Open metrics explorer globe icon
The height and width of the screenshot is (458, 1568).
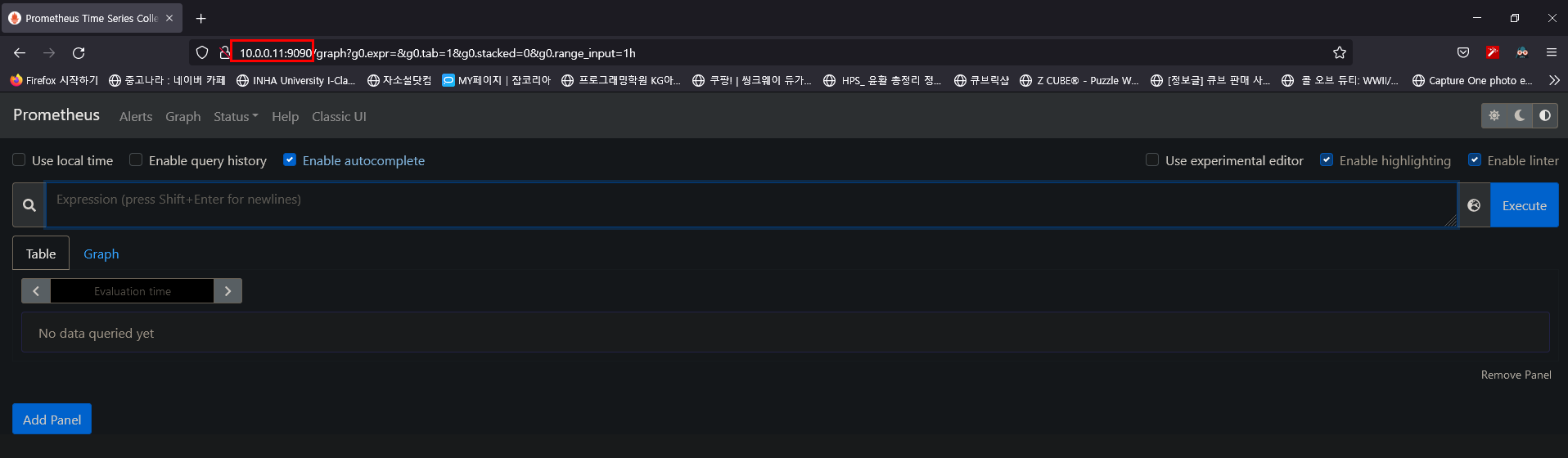(1474, 205)
